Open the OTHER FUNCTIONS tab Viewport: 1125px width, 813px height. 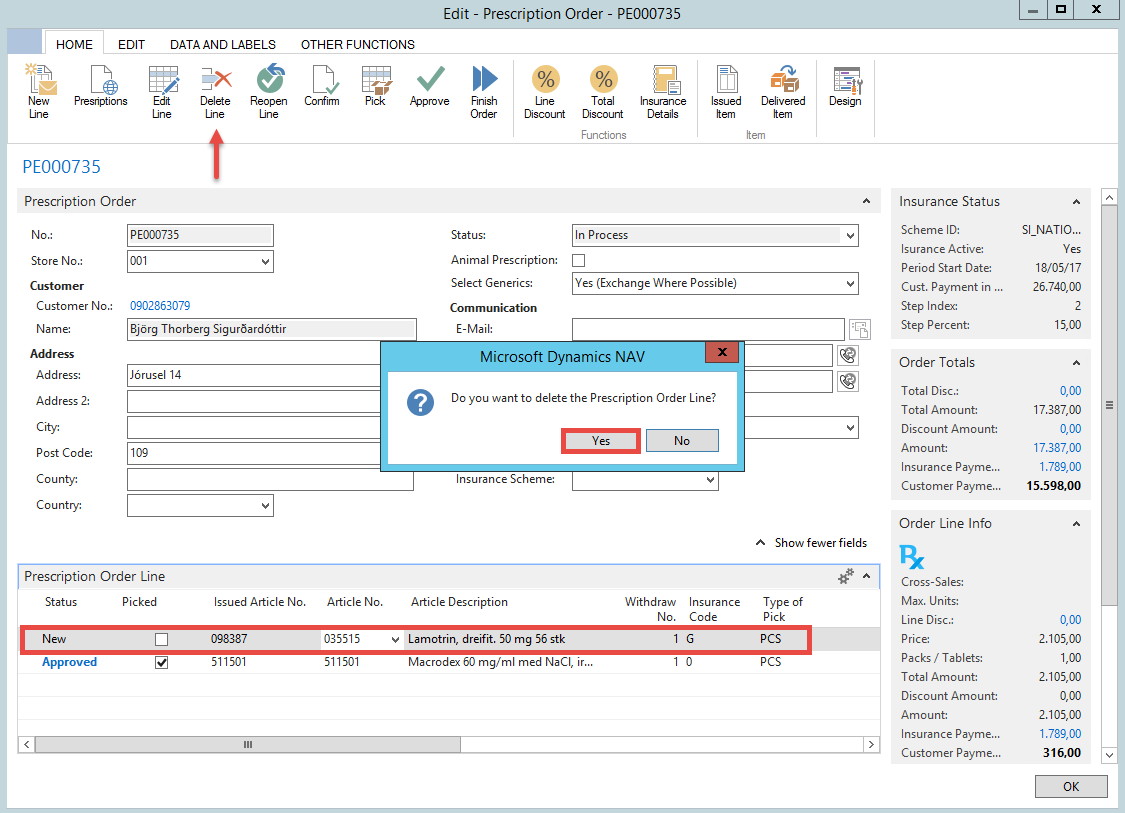click(x=357, y=44)
